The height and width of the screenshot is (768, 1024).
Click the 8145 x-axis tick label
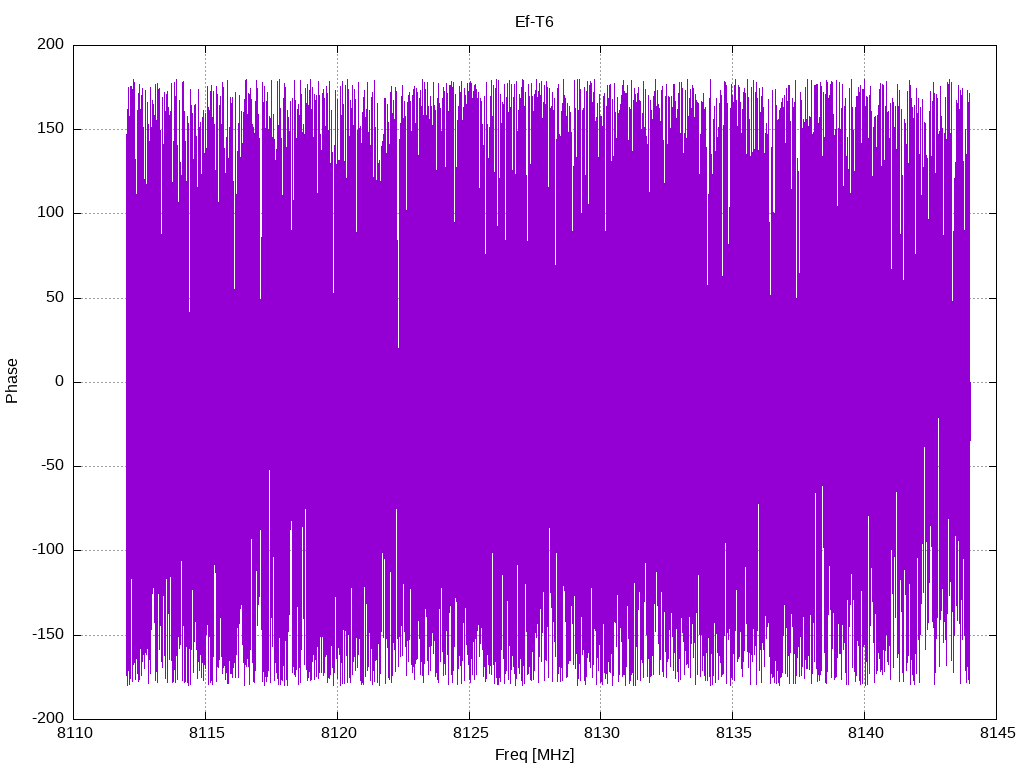coord(997,733)
